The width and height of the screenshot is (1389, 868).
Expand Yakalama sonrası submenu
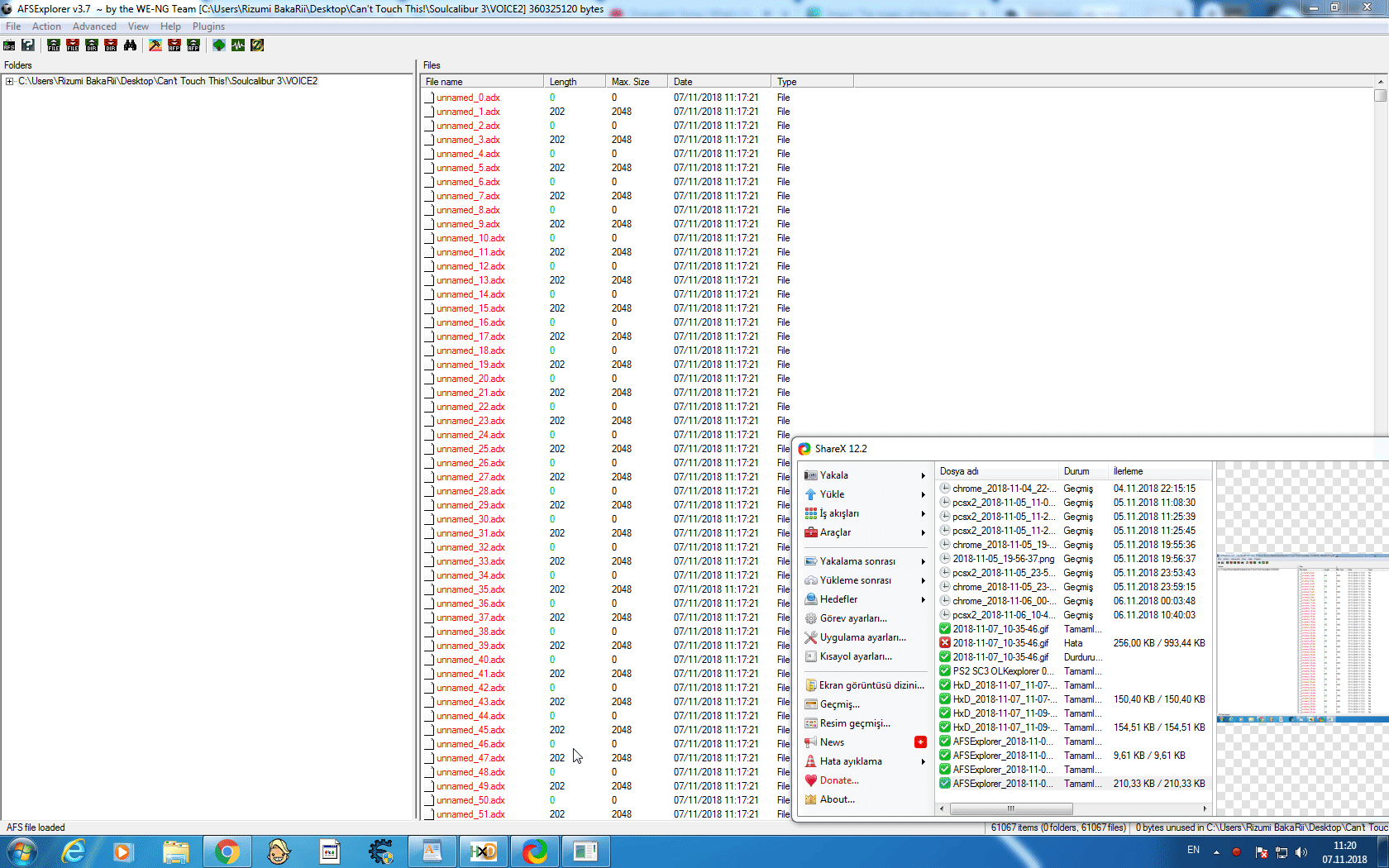[923, 561]
